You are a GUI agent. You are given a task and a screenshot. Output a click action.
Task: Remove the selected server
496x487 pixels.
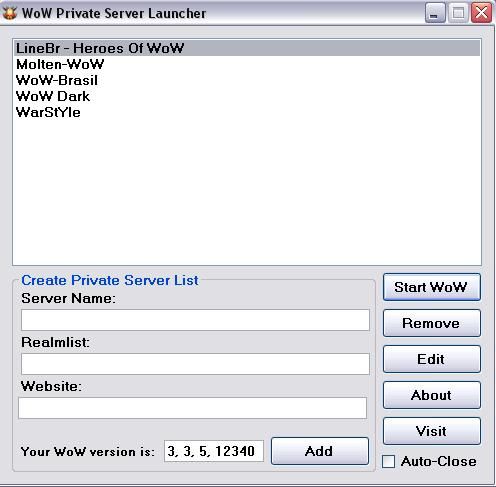[432, 323]
